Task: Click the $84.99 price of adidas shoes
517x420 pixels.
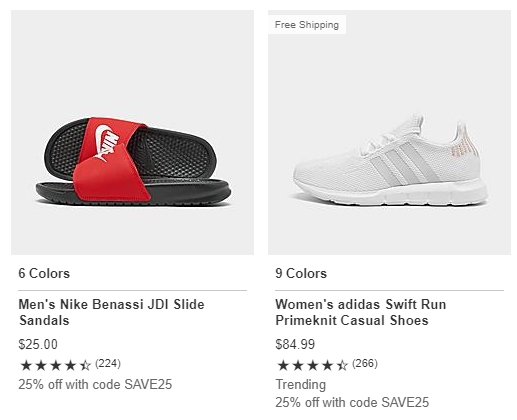Action: click(295, 344)
